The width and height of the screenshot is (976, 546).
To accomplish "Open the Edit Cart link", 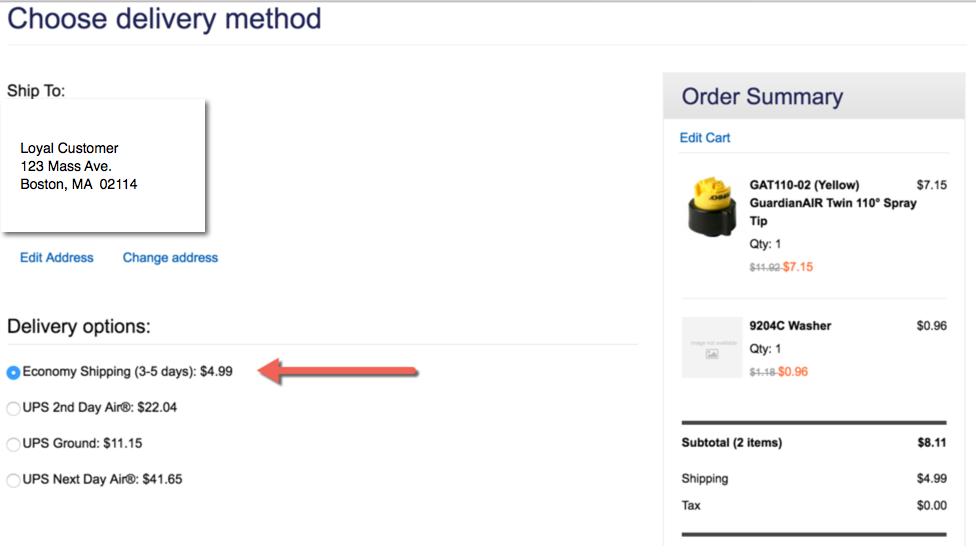I will click(705, 138).
